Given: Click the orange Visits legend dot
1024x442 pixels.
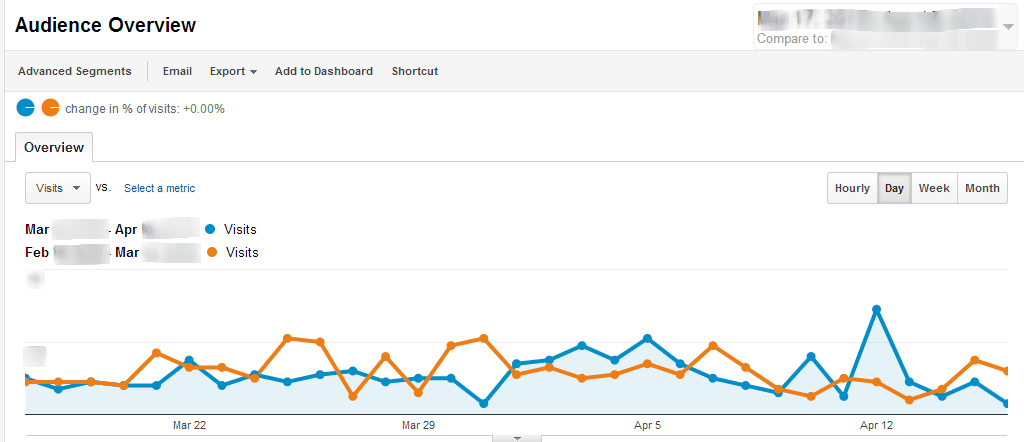Looking at the screenshot, I should 212,252.
